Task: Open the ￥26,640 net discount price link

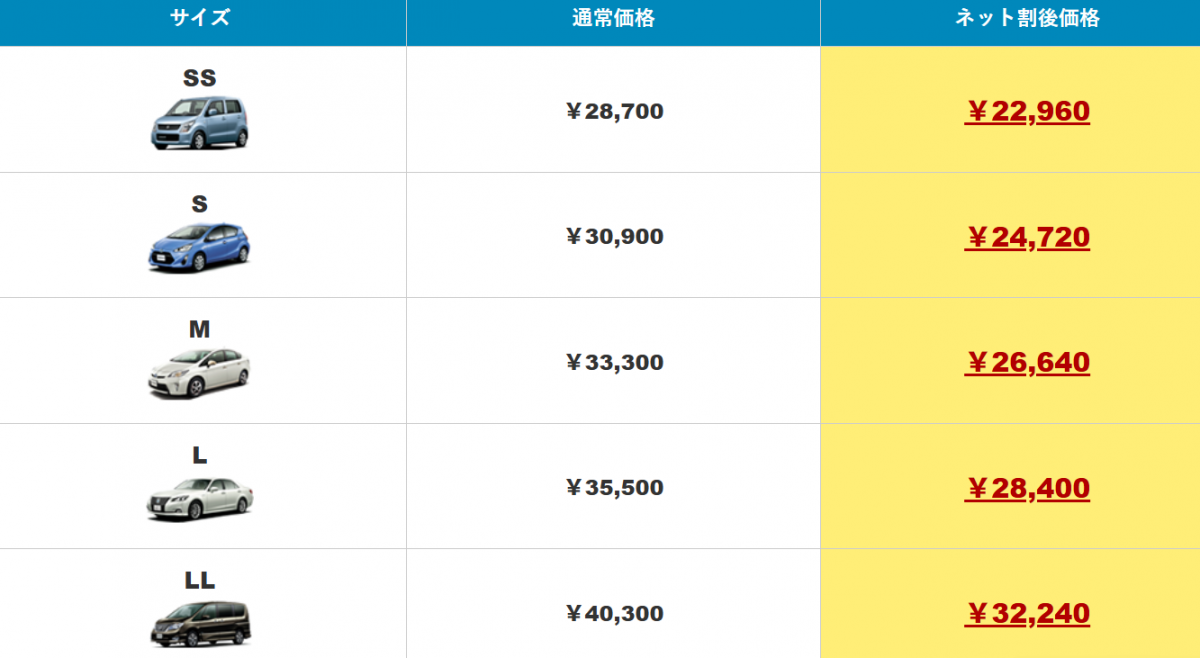Action: [1027, 362]
